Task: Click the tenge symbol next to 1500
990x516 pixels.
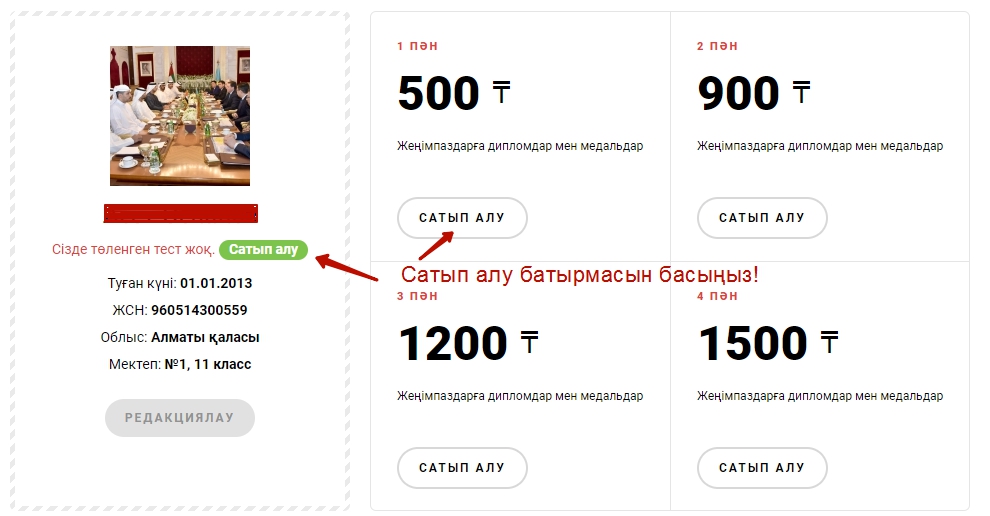Action: (829, 342)
